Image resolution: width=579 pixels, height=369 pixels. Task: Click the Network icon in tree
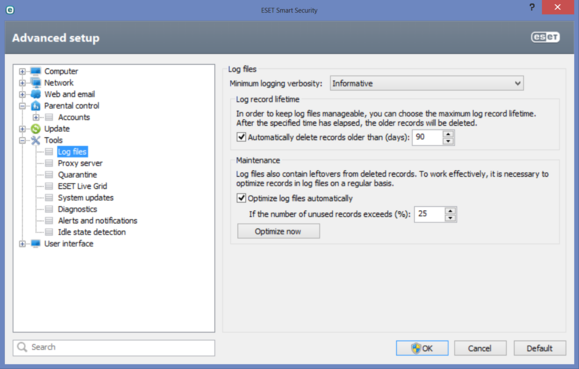coord(35,82)
